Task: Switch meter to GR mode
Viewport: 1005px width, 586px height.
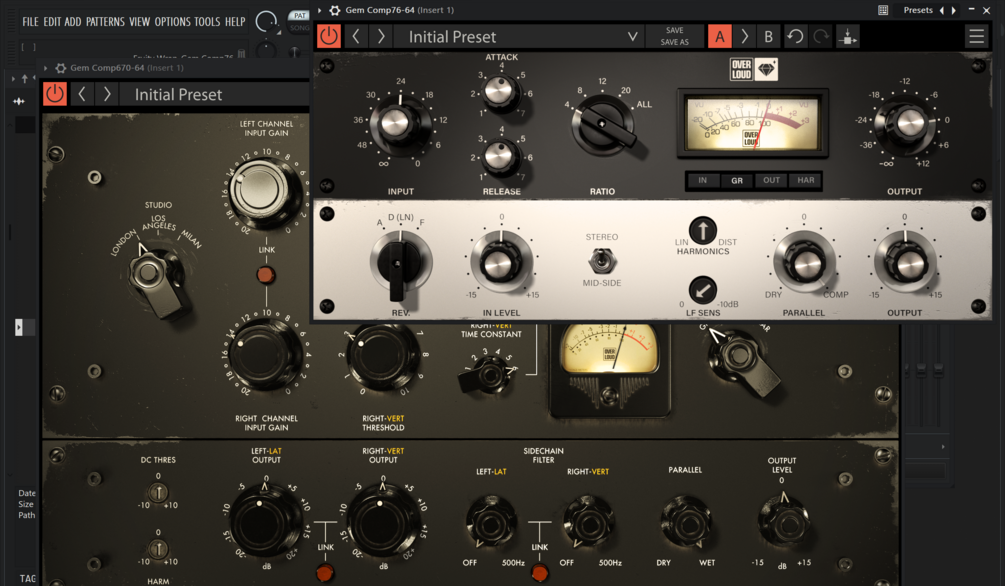Action: click(x=737, y=181)
